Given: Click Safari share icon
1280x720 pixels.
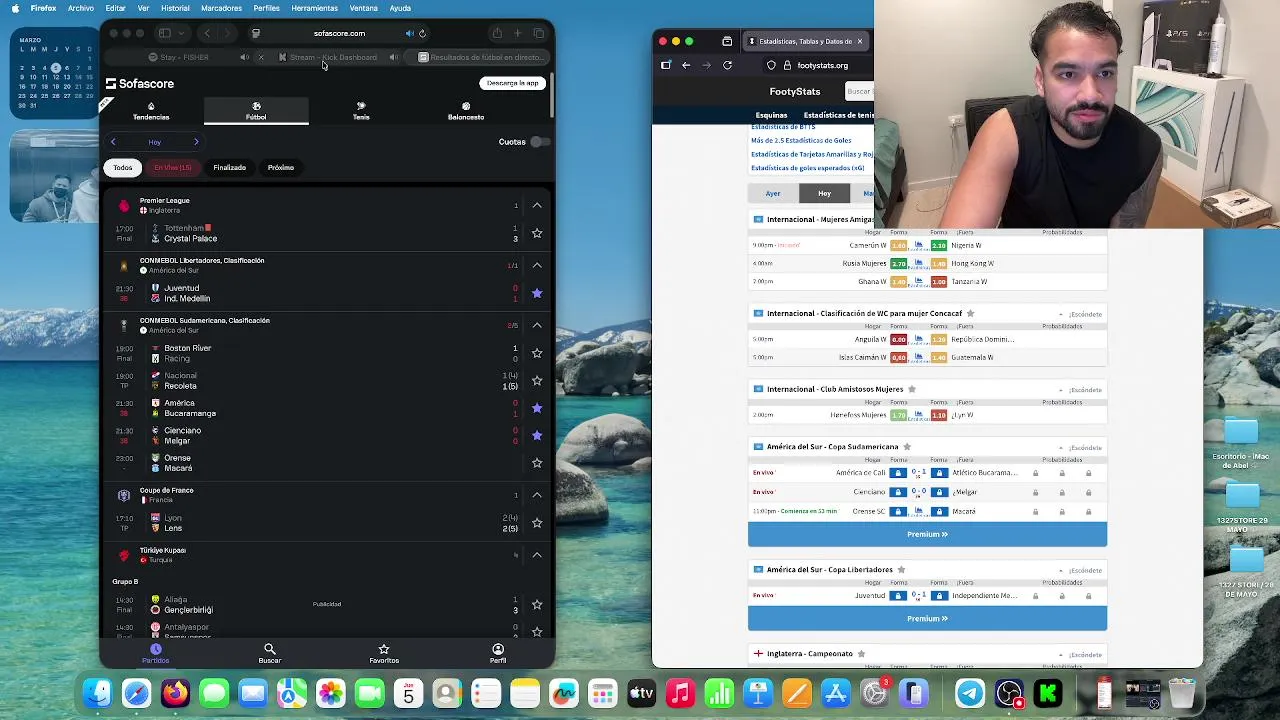Looking at the screenshot, I should [x=497, y=33].
